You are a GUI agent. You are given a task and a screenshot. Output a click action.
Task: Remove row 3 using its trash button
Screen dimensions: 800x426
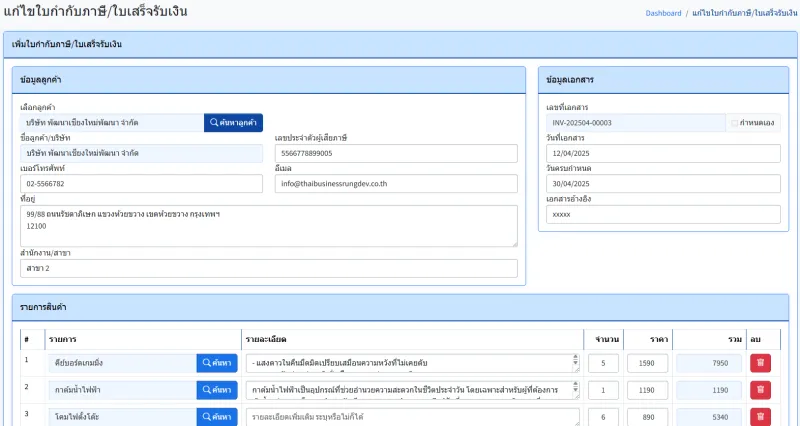click(x=760, y=416)
